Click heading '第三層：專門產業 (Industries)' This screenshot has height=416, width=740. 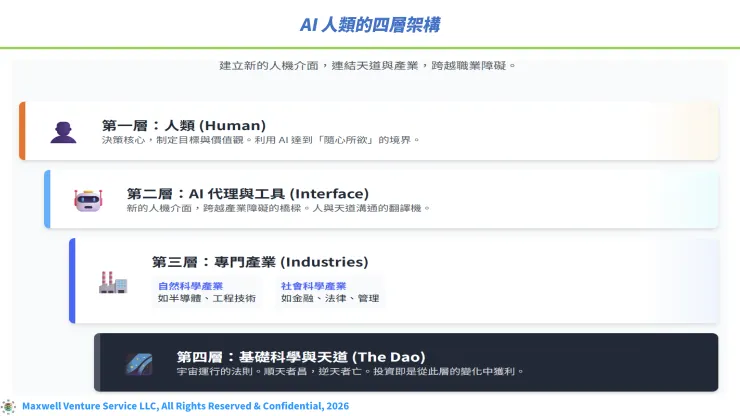click(260, 262)
